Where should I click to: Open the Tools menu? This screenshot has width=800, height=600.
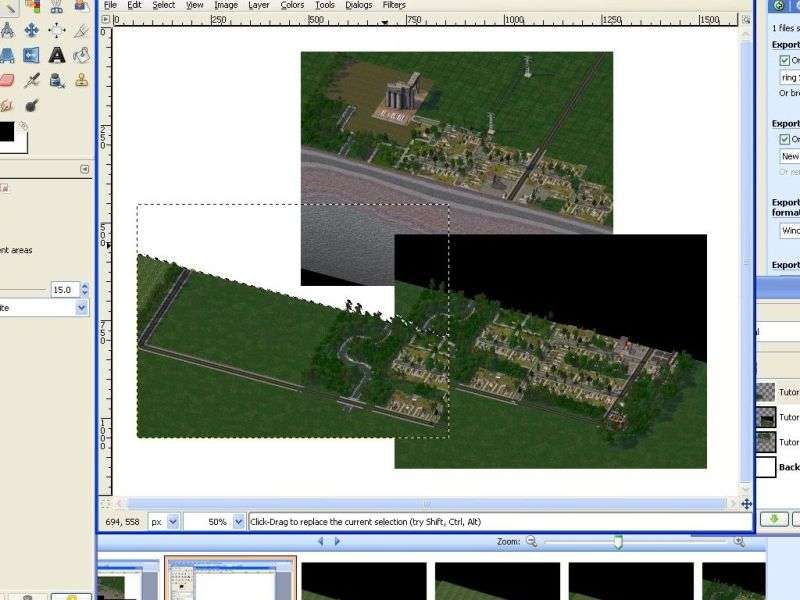324,5
